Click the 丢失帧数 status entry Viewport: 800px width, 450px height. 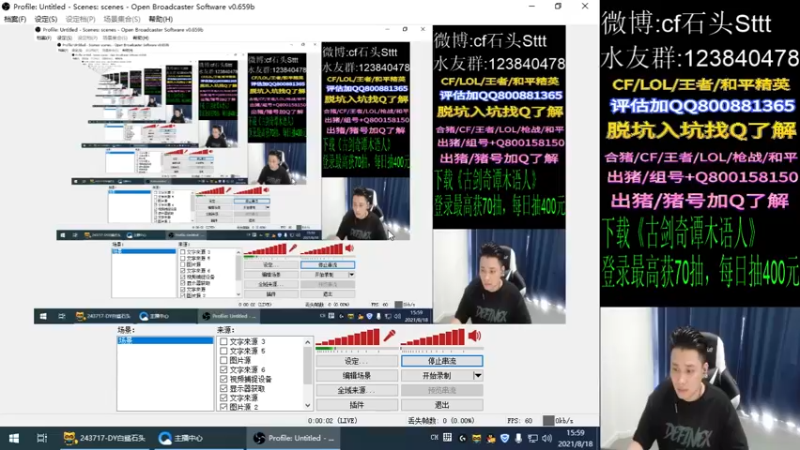point(441,420)
